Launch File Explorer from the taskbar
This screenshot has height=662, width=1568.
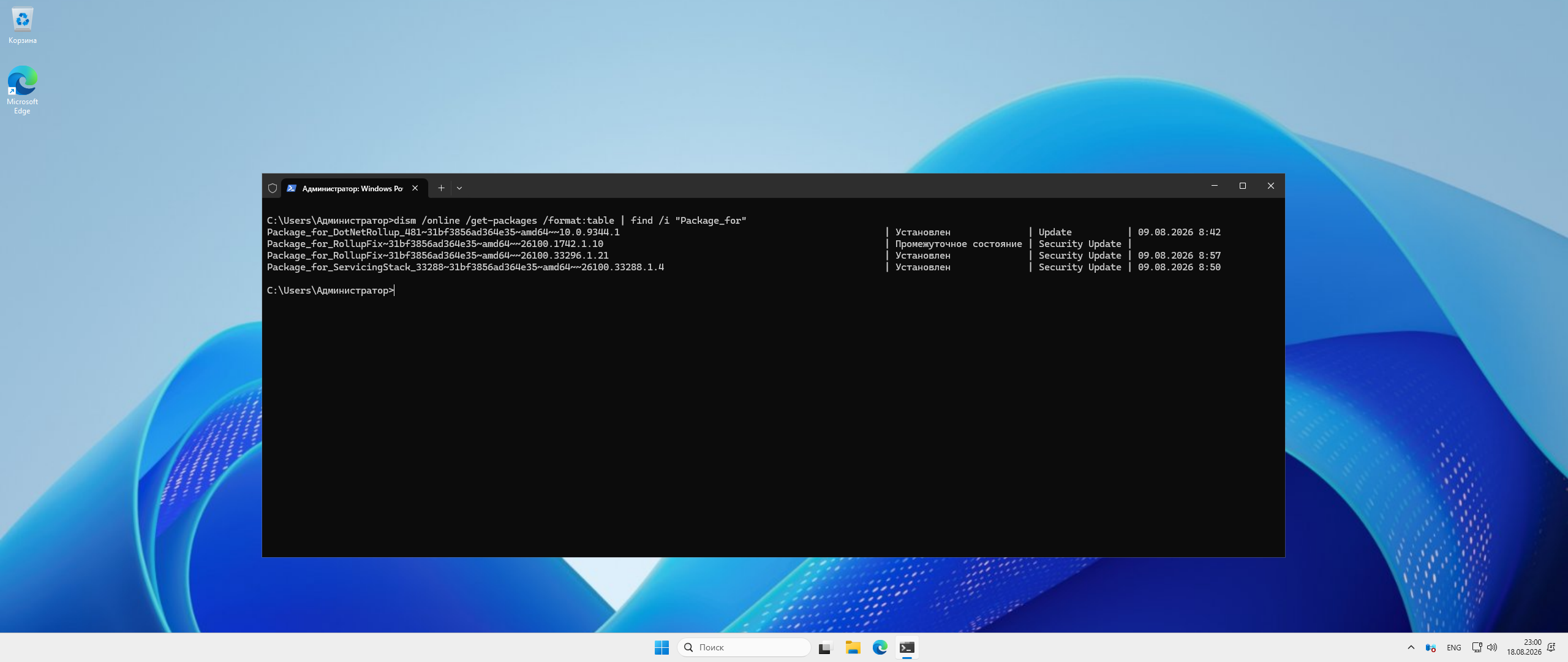click(x=853, y=647)
